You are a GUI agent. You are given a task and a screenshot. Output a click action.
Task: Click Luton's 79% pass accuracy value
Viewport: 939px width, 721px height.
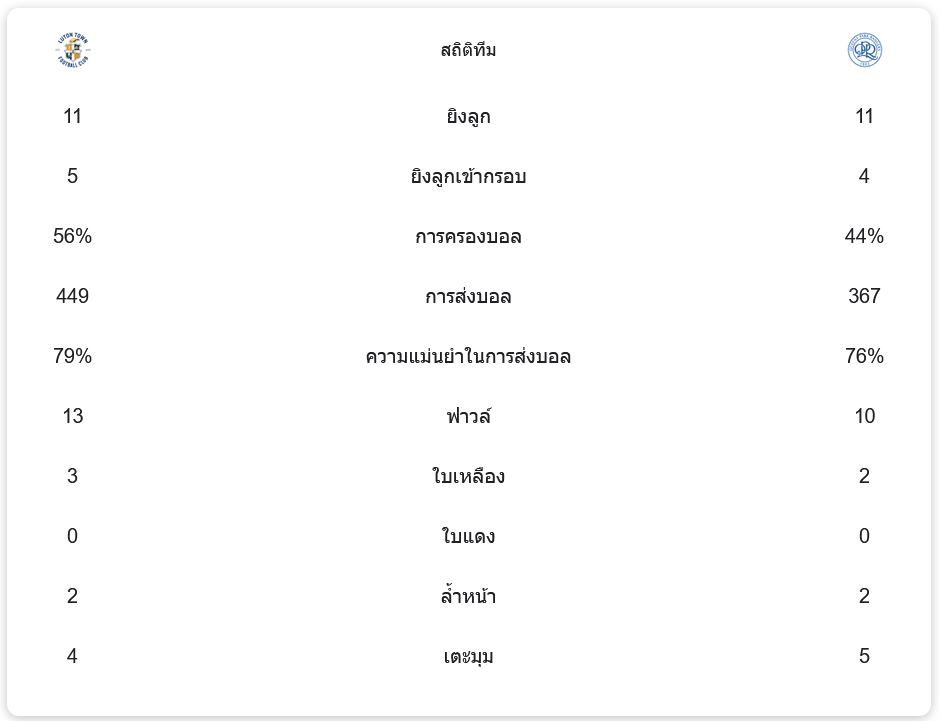[73, 357]
